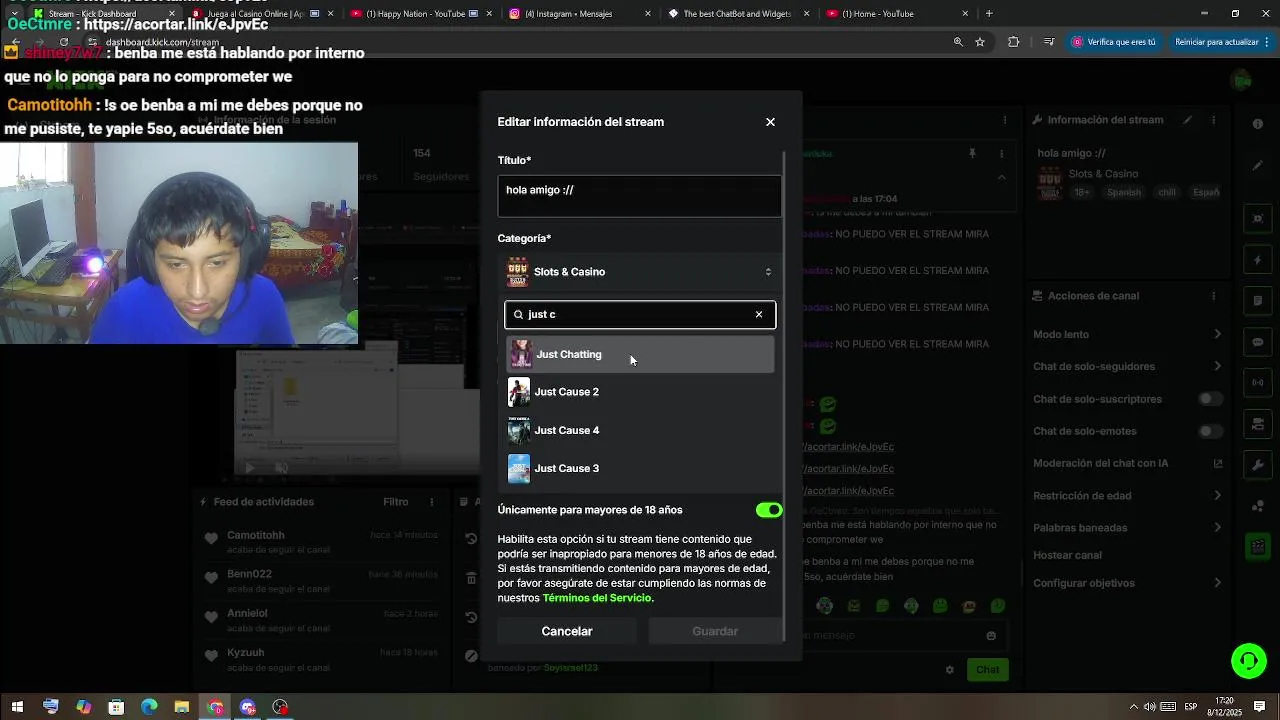Click the broadcast signal icon in right sidebar
The width and height of the screenshot is (1280, 720).
pyautogui.click(x=1258, y=383)
